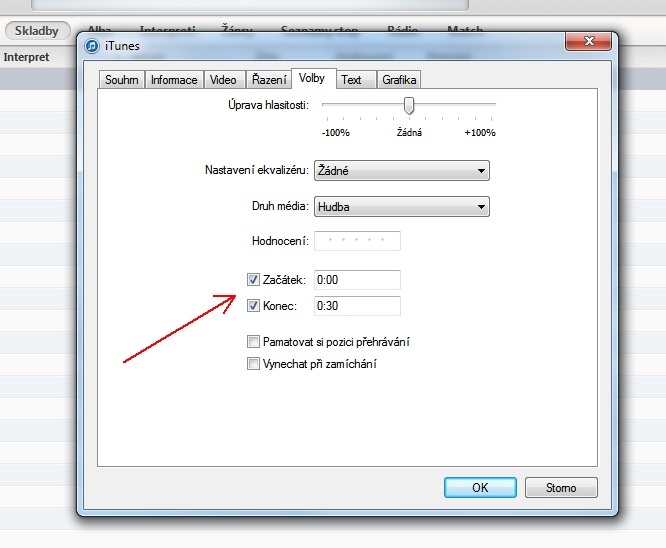Go to the Řazení tab
This screenshot has width=666, height=548.
click(x=267, y=80)
